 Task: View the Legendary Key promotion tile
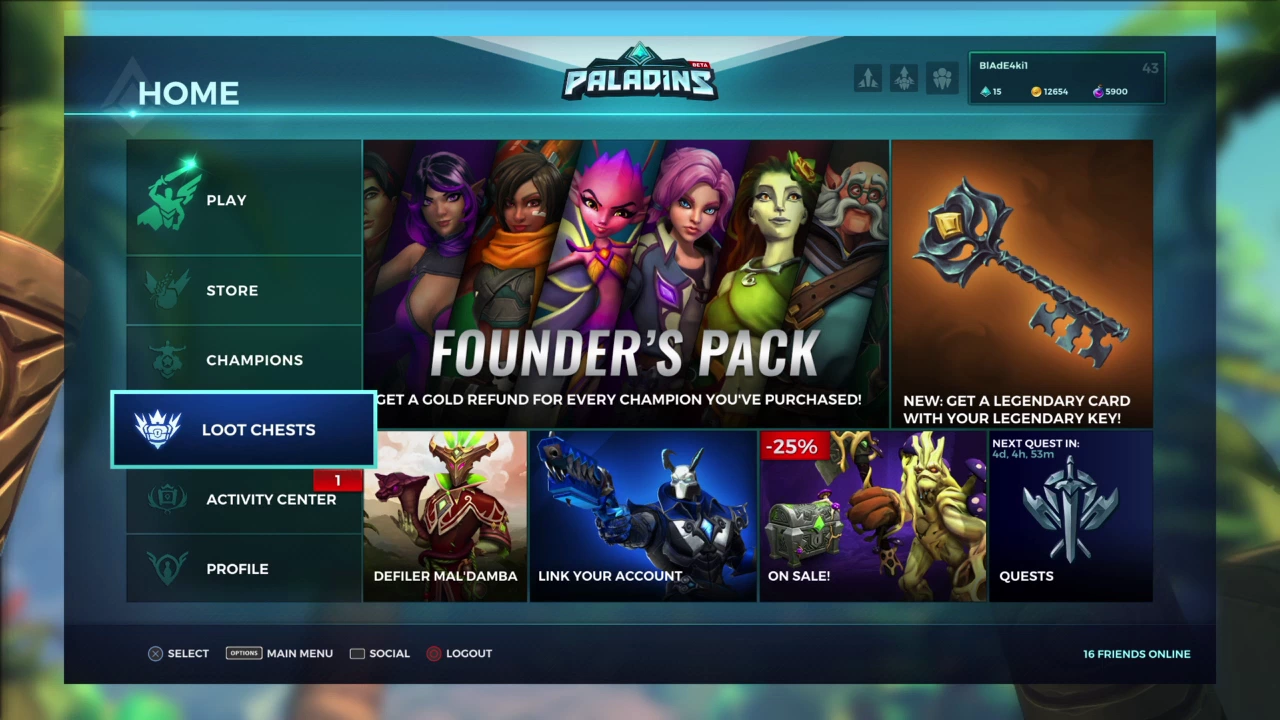coord(1022,284)
